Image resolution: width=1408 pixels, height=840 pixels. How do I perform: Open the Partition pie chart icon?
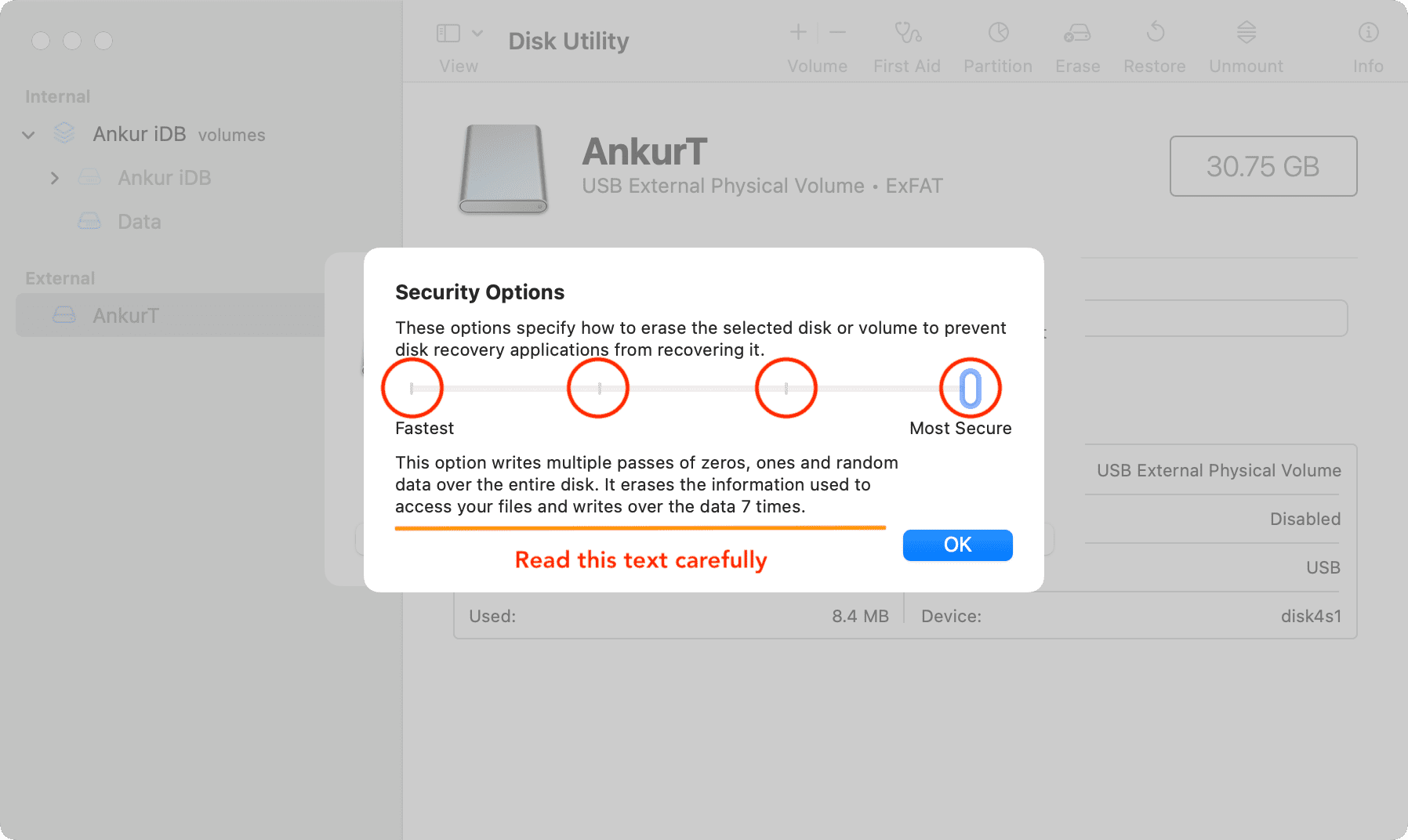coord(998,33)
